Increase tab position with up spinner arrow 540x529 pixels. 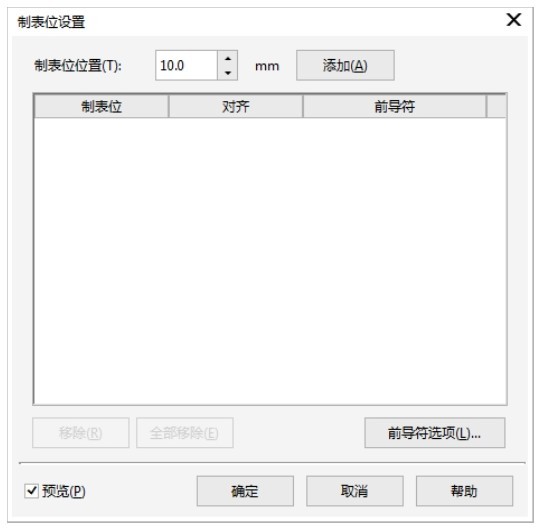[x=228, y=59]
